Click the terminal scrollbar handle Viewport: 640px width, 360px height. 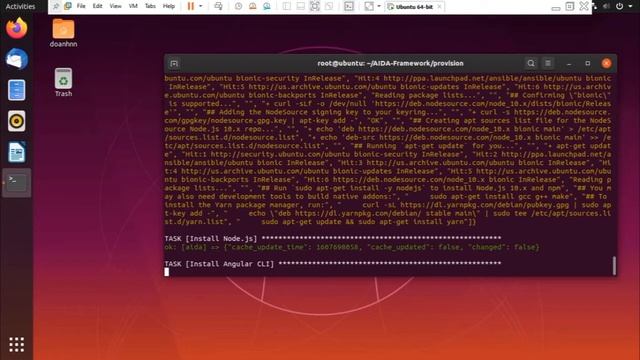coord(614,265)
